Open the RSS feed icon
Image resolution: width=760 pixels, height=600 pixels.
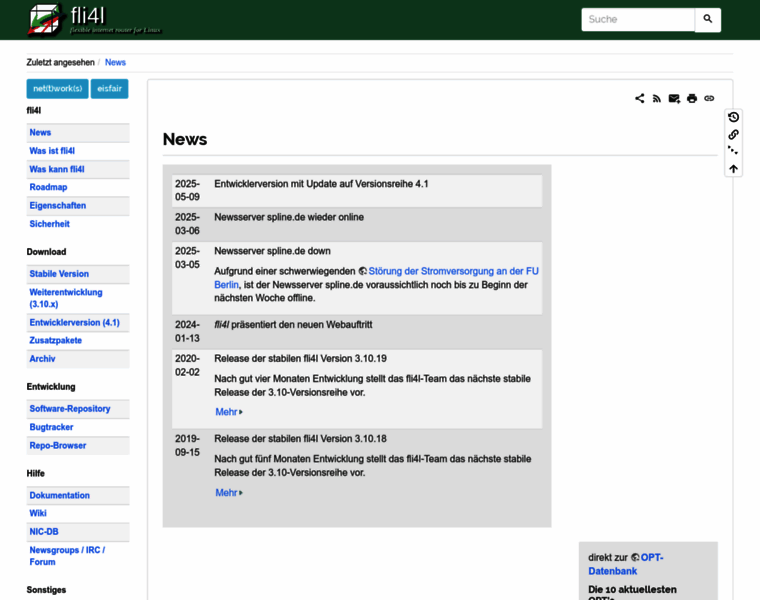(x=657, y=98)
